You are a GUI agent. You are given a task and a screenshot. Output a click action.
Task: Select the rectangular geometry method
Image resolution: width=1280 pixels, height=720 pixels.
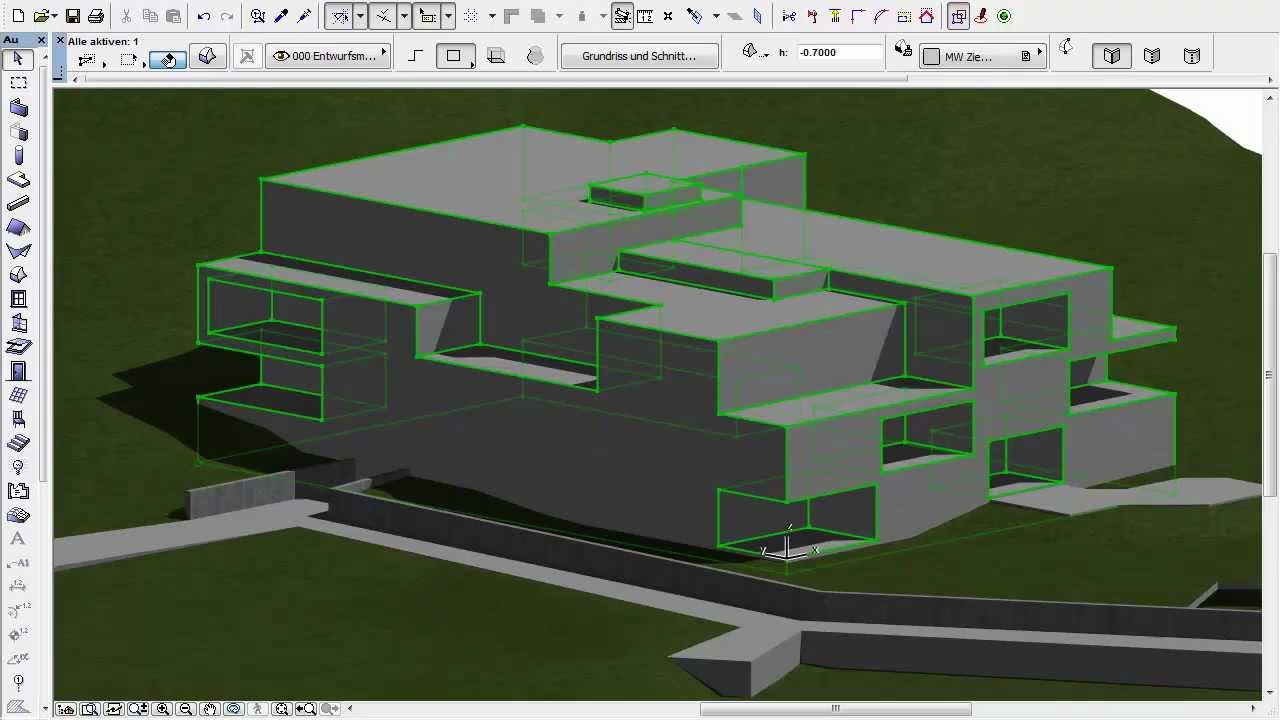(x=454, y=56)
